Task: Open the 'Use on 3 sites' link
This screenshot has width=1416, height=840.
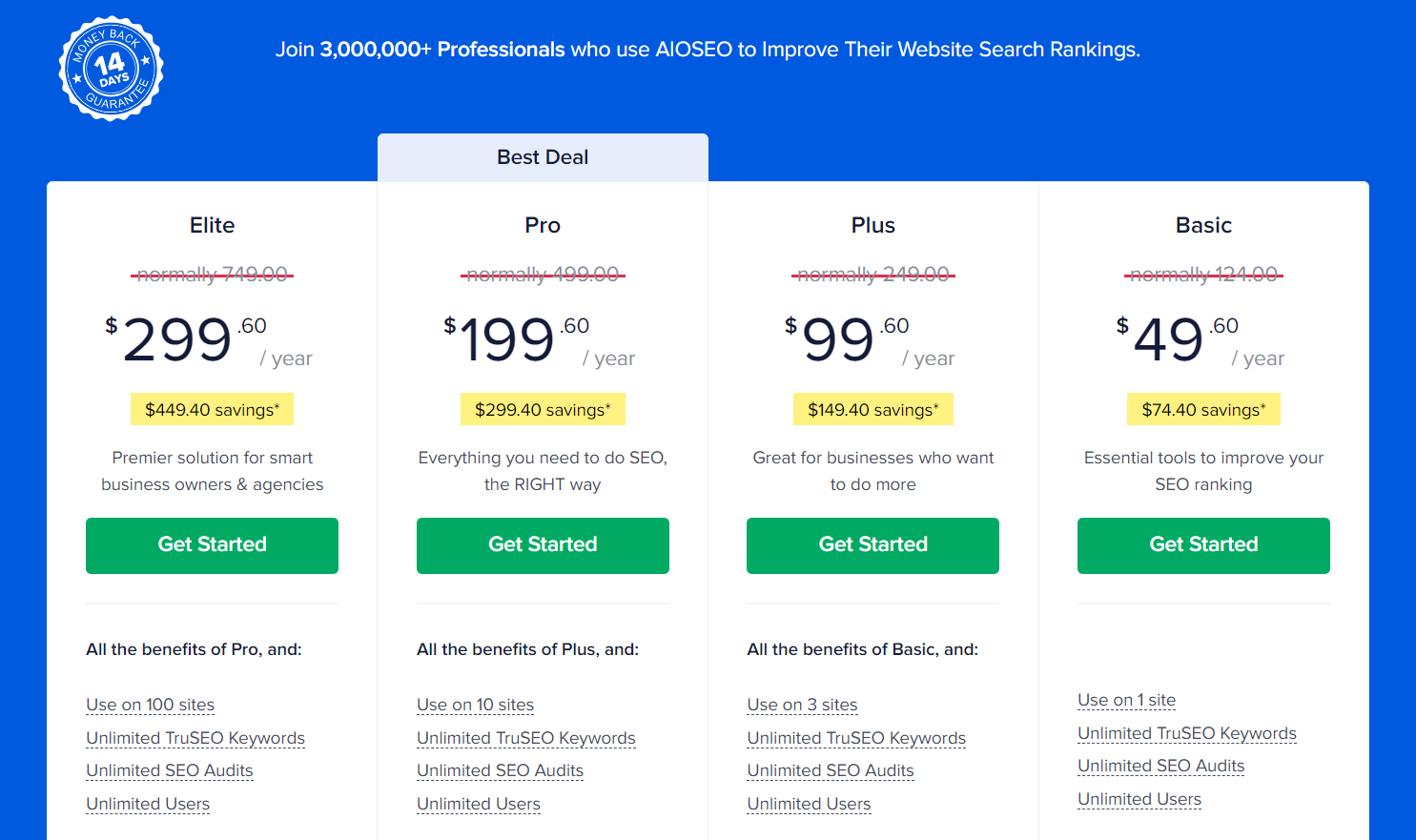Action: [x=802, y=705]
